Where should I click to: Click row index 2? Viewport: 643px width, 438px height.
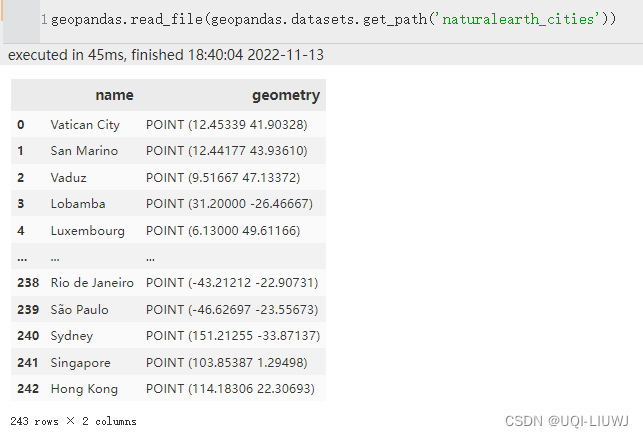21,178
